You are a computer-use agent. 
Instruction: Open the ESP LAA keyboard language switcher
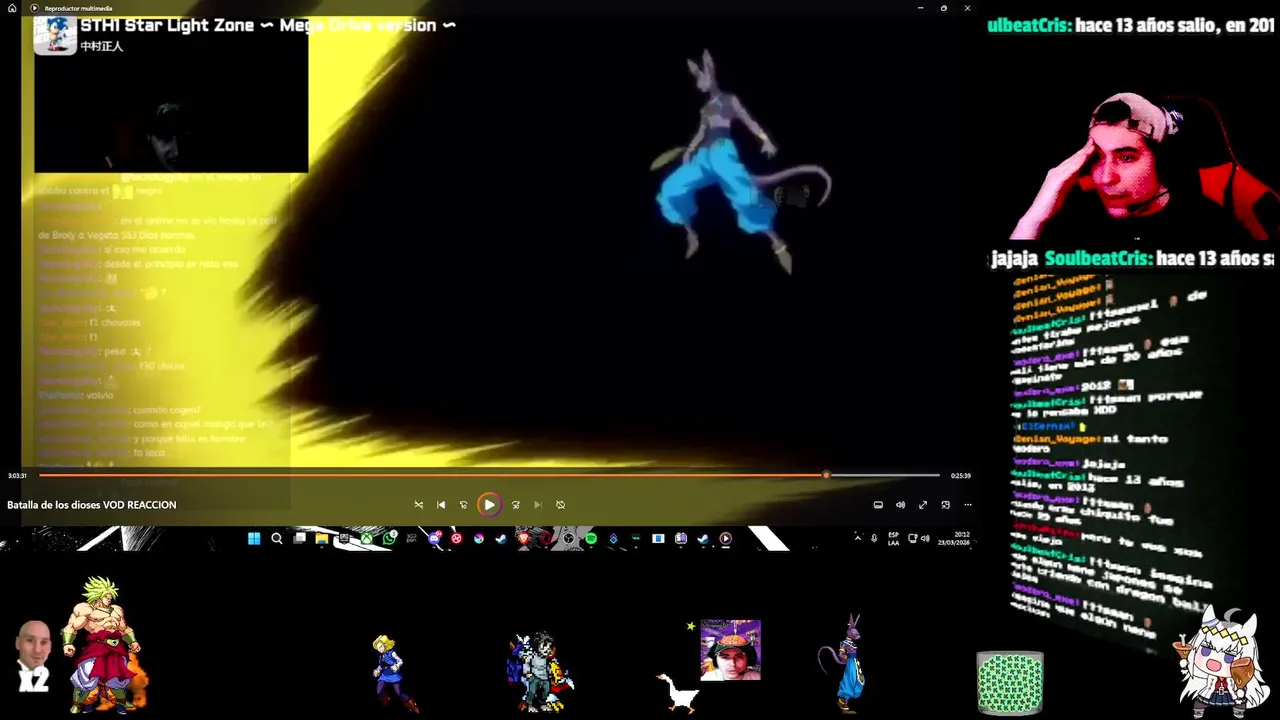click(x=893, y=539)
